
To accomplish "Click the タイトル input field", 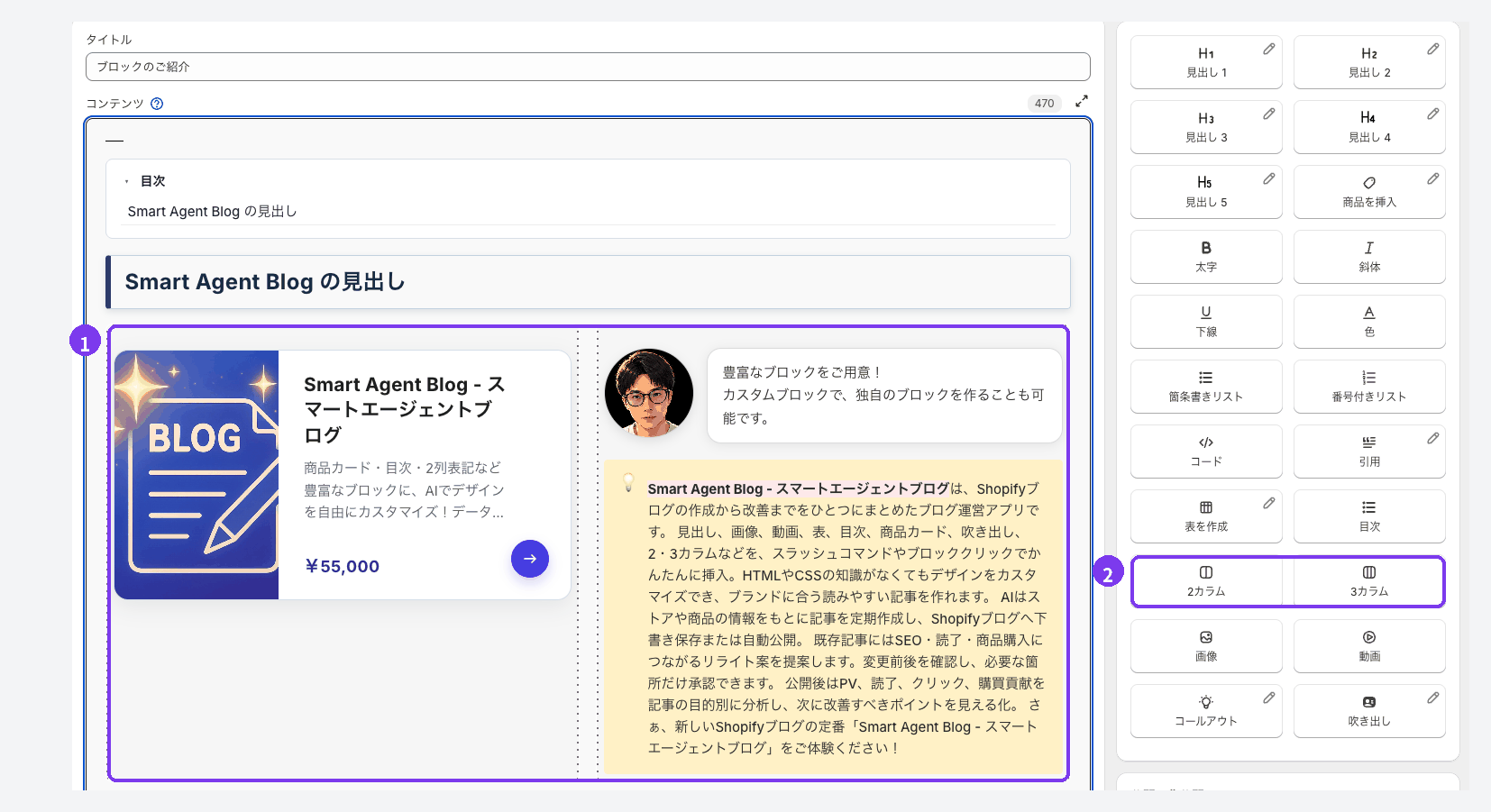I will pyautogui.click(x=588, y=67).
